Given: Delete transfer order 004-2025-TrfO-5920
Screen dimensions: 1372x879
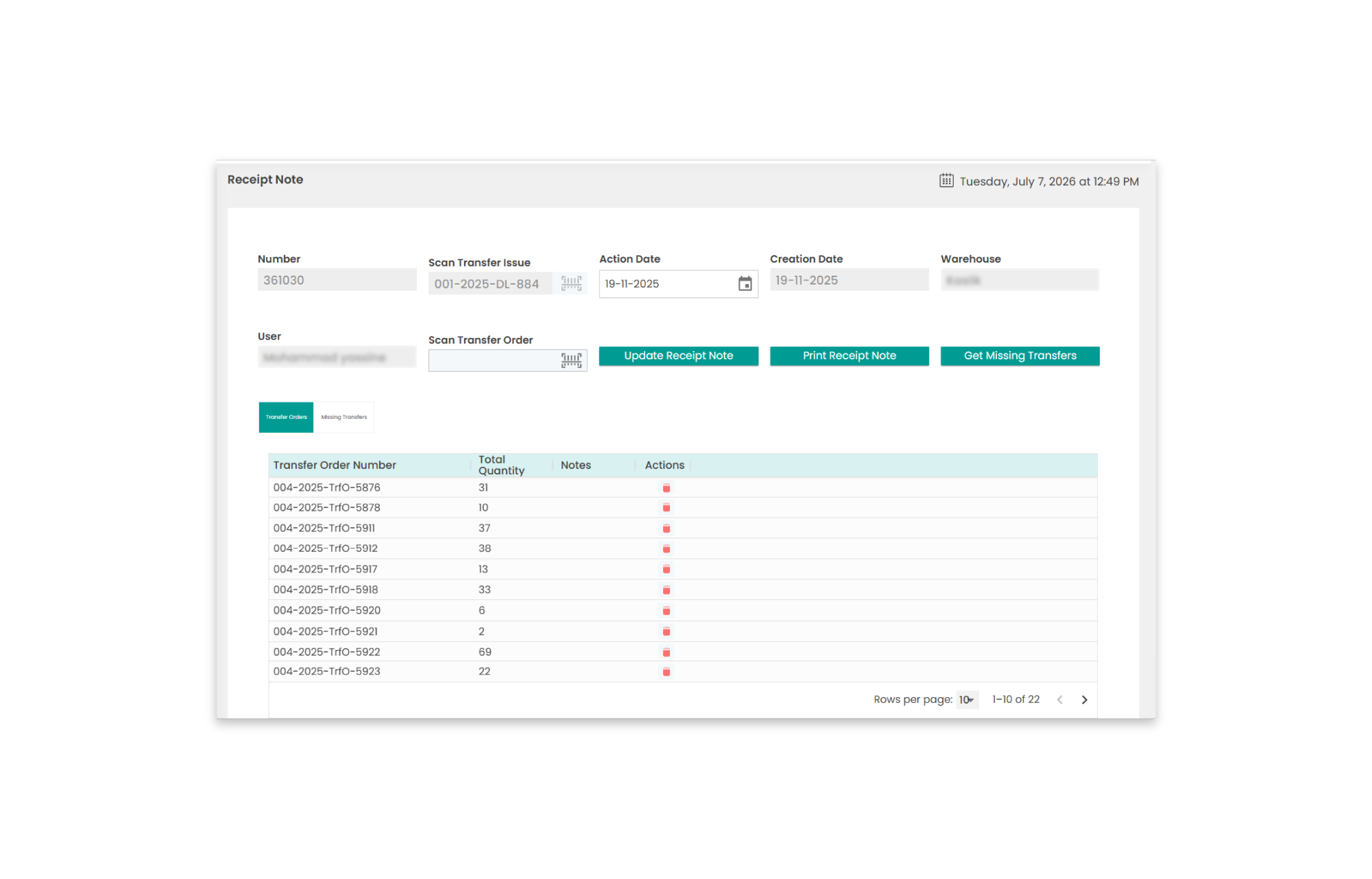Looking at the screenshot, I should 666,611.
